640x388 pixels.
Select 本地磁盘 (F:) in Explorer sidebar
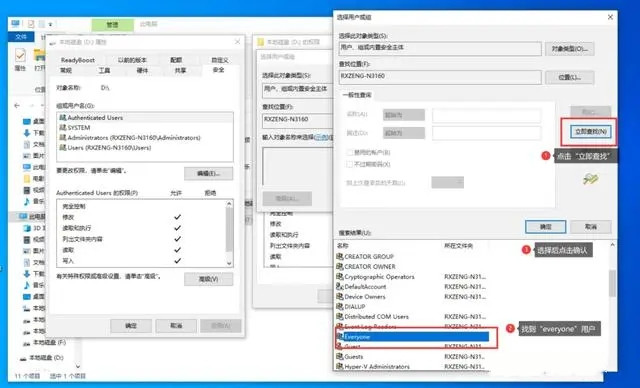click(x=50, y=342)
